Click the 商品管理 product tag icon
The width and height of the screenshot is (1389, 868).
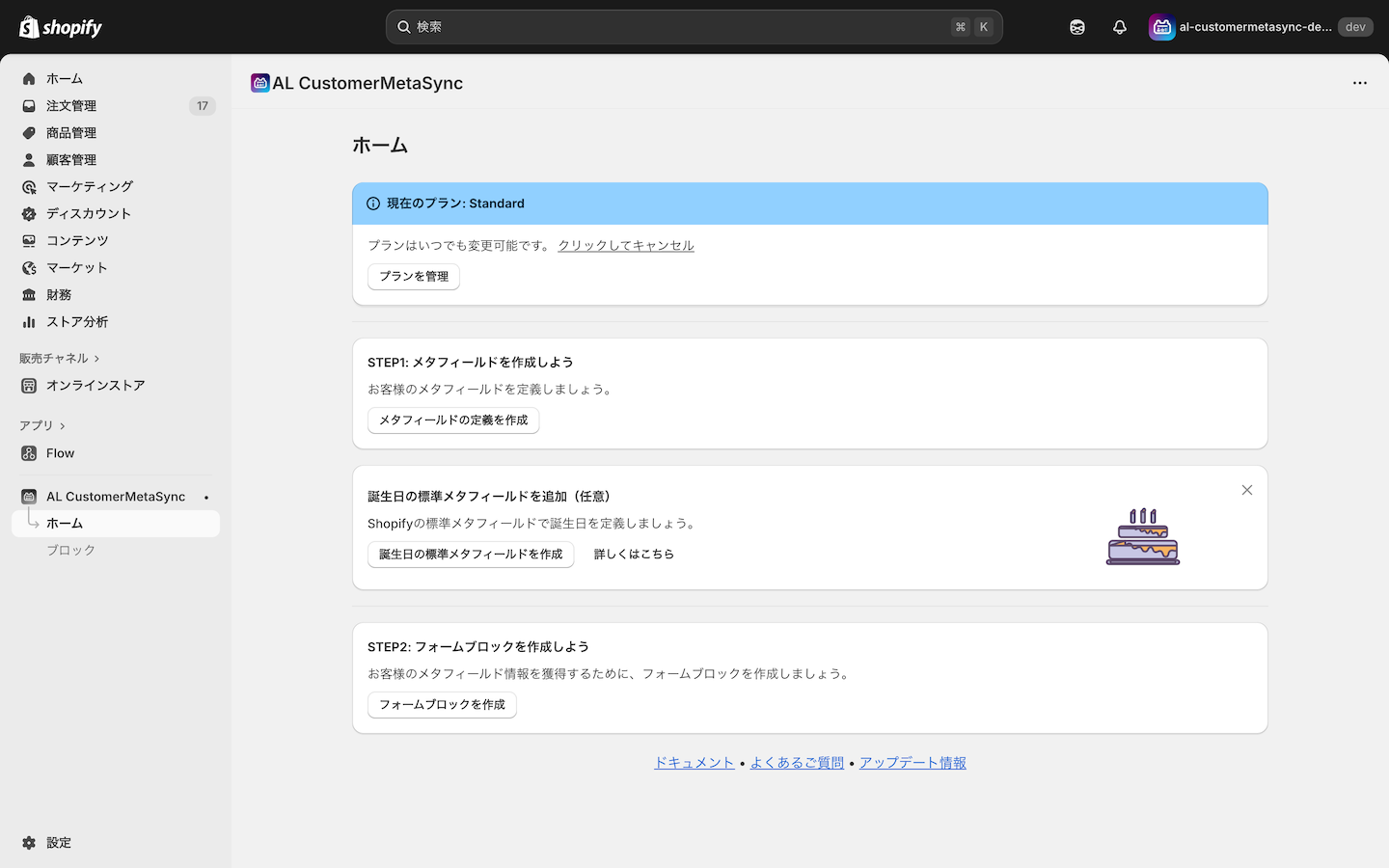[x=29, y=133]
